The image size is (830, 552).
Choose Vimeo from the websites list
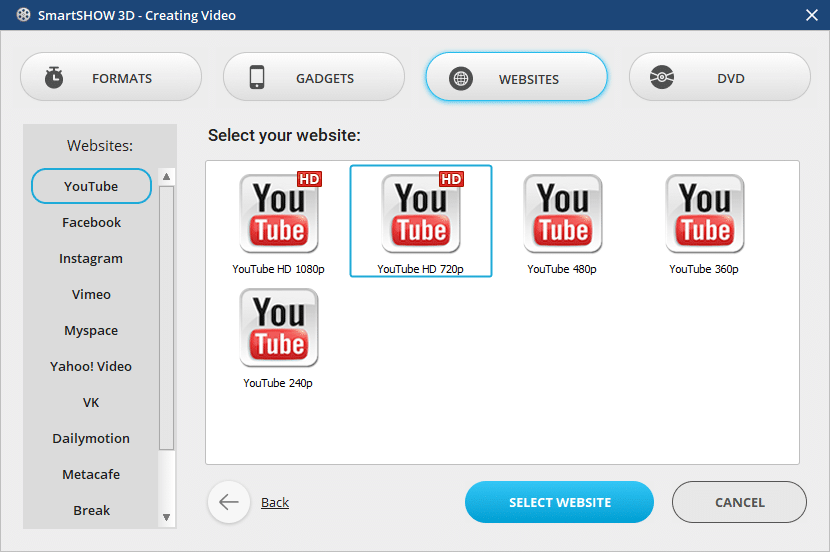coord(91,294)
